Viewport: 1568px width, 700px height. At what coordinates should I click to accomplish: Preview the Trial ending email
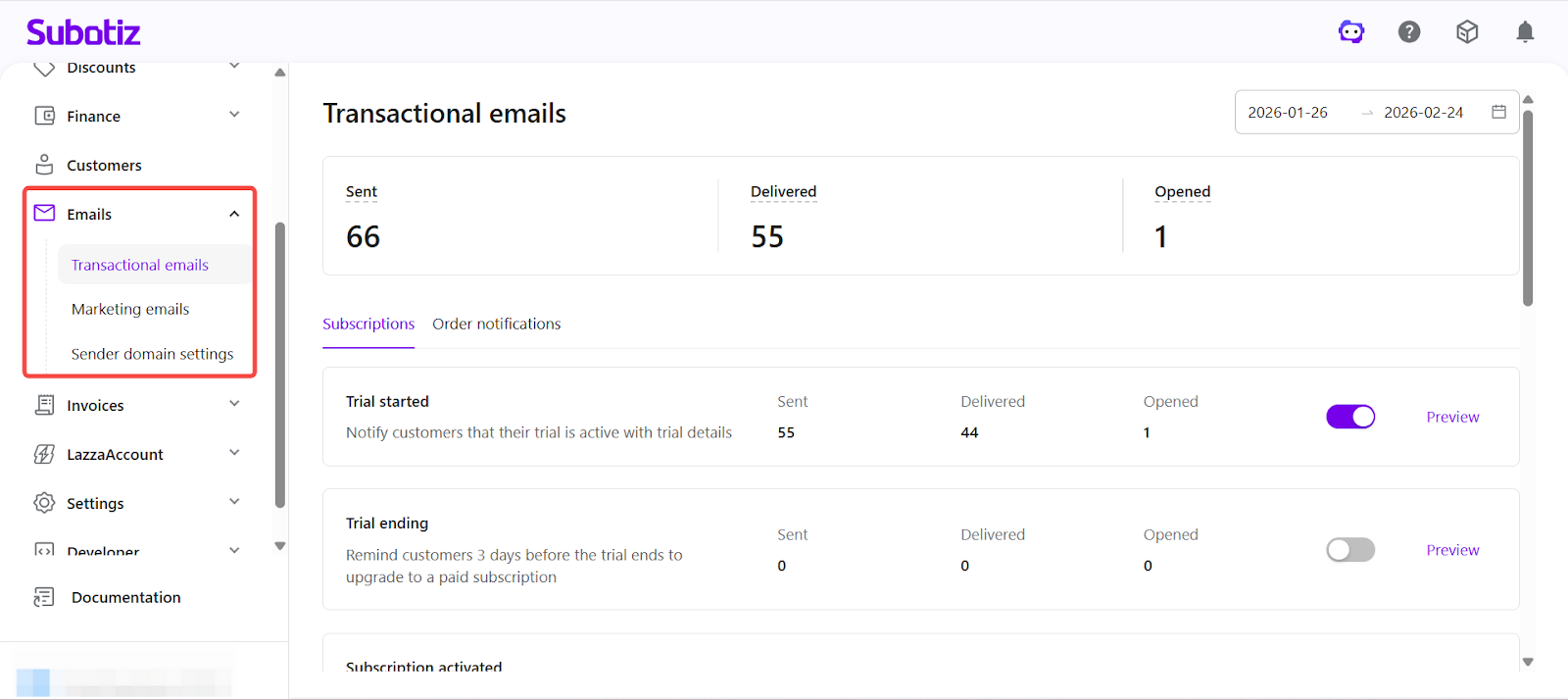point(1452,550)
